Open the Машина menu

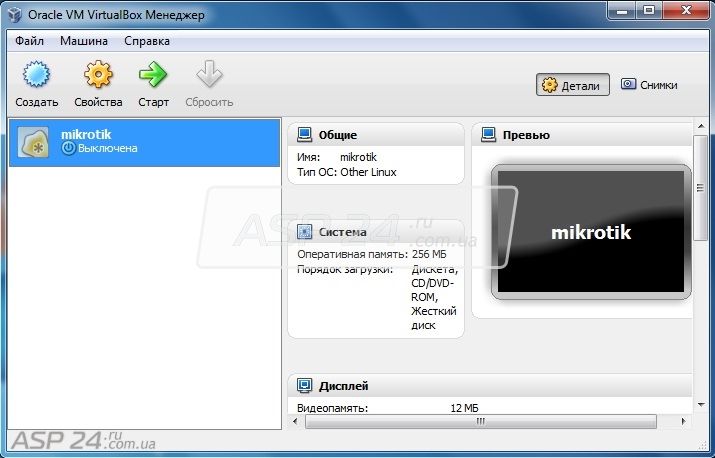(x=84, y=41)
